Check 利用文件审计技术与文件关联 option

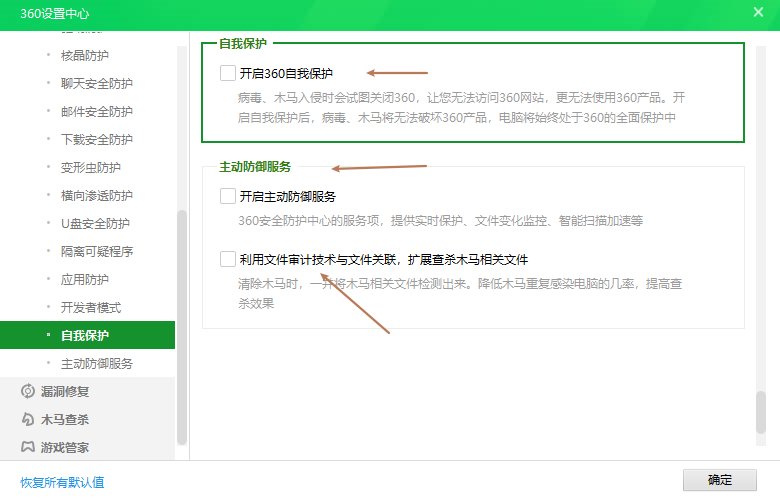[228, 259]
